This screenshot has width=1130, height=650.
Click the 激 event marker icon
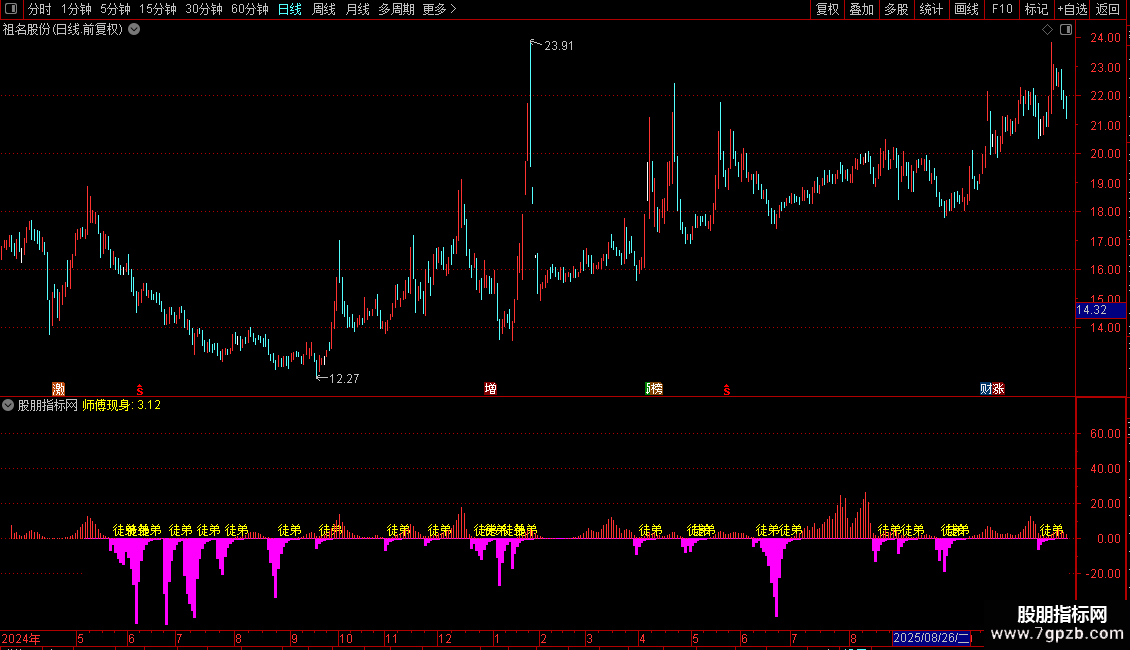coord(58,388)
